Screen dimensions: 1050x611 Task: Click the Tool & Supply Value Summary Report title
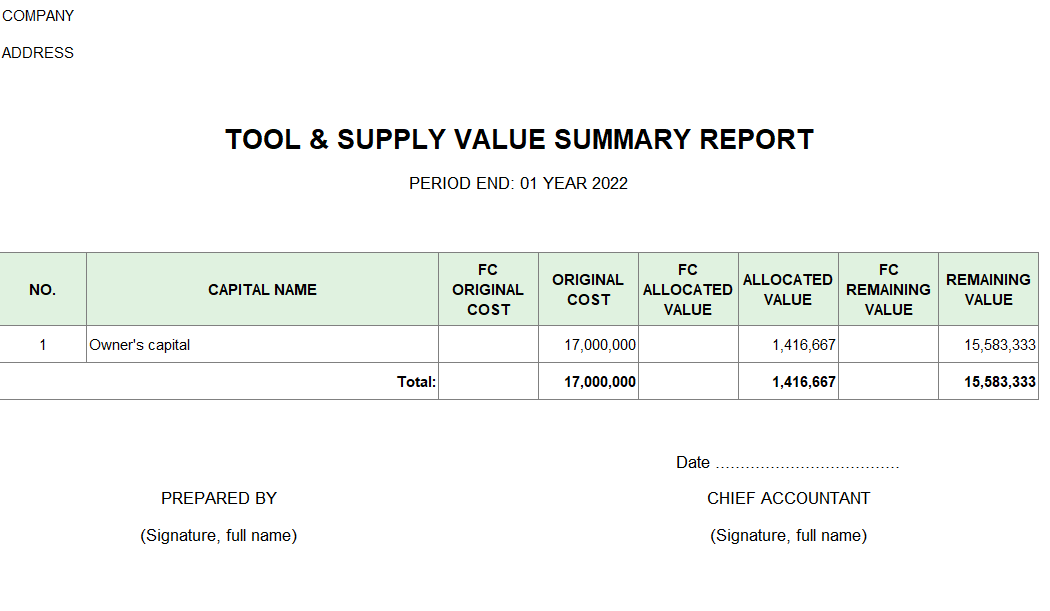tap(519, 139)
